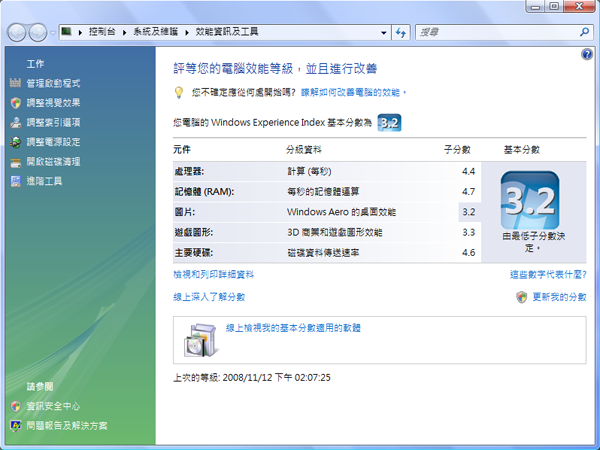The width and height of the screenshot is (600, 450).
Task: Click the 管理啟動程式 icon
Action: point(15,83)
